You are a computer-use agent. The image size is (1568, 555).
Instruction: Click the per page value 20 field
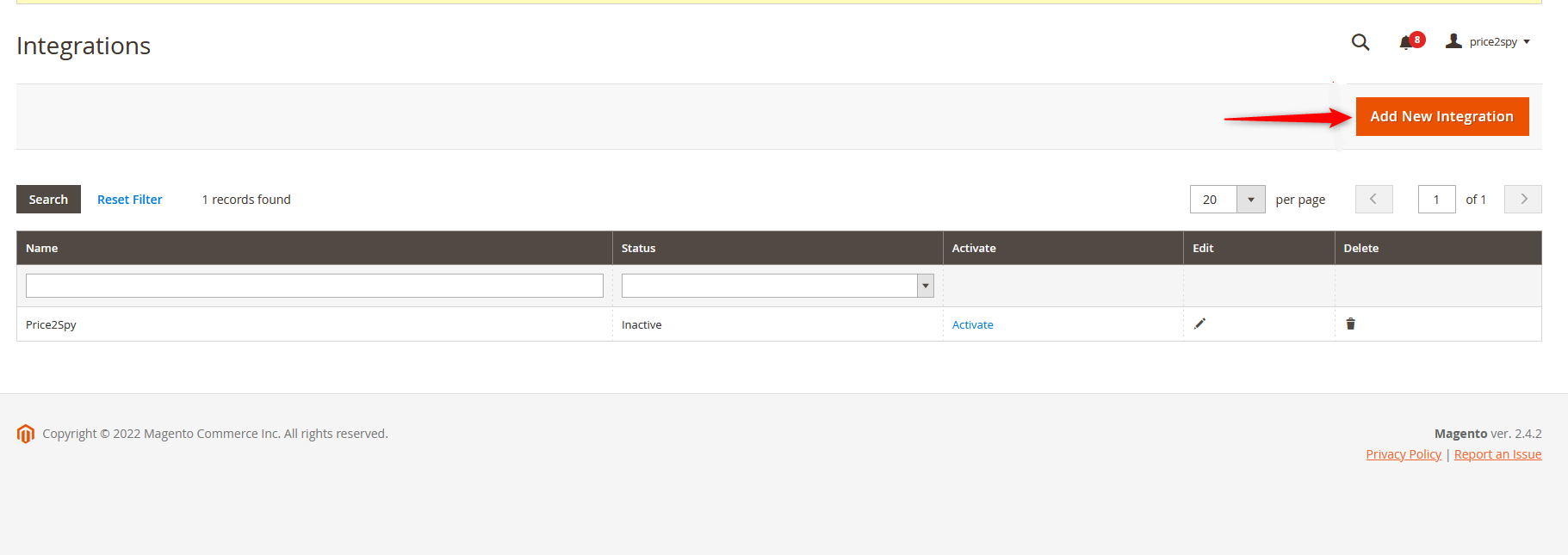1213,200
